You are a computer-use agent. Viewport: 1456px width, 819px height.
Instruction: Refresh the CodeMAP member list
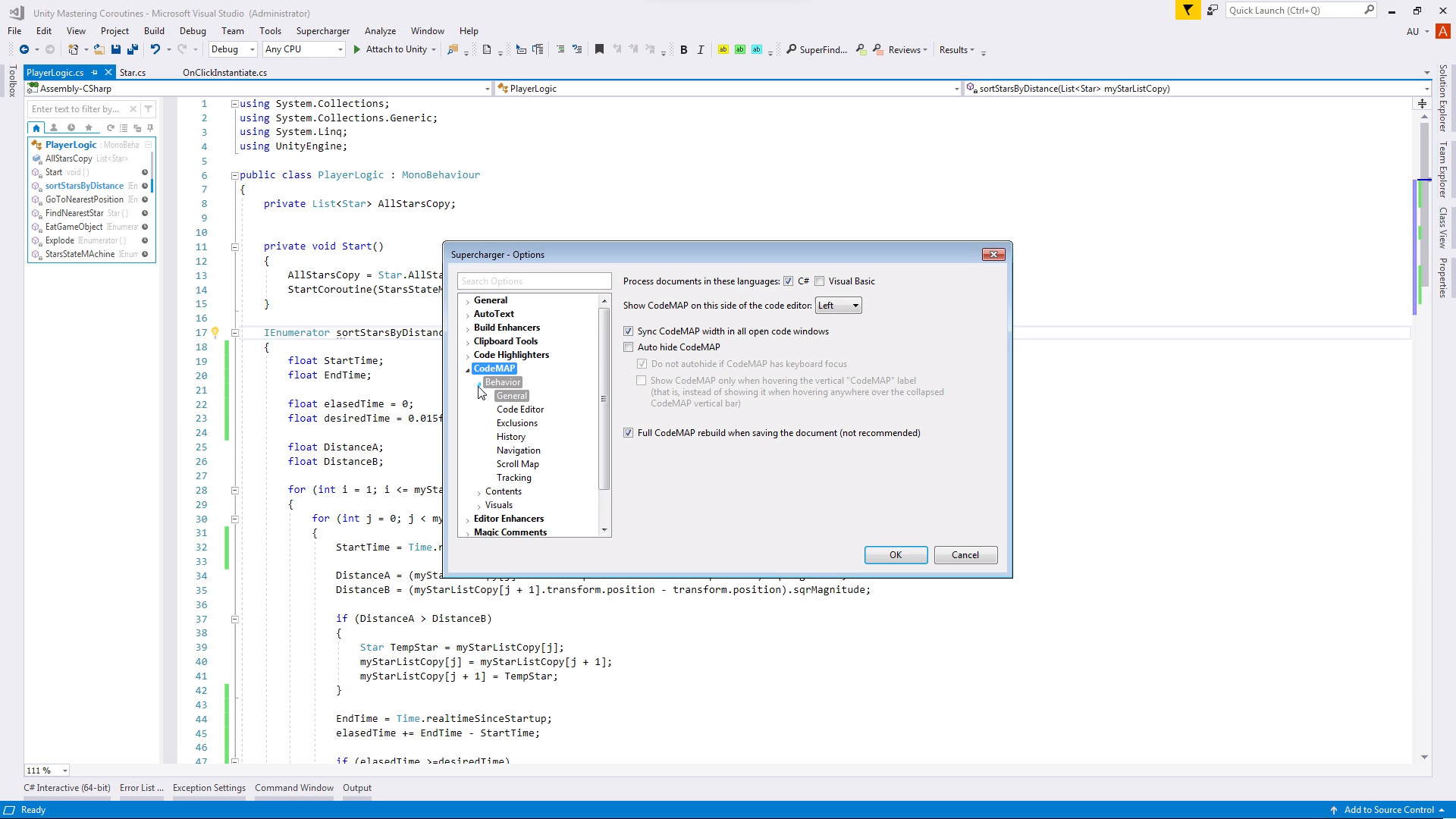(111, 128)
